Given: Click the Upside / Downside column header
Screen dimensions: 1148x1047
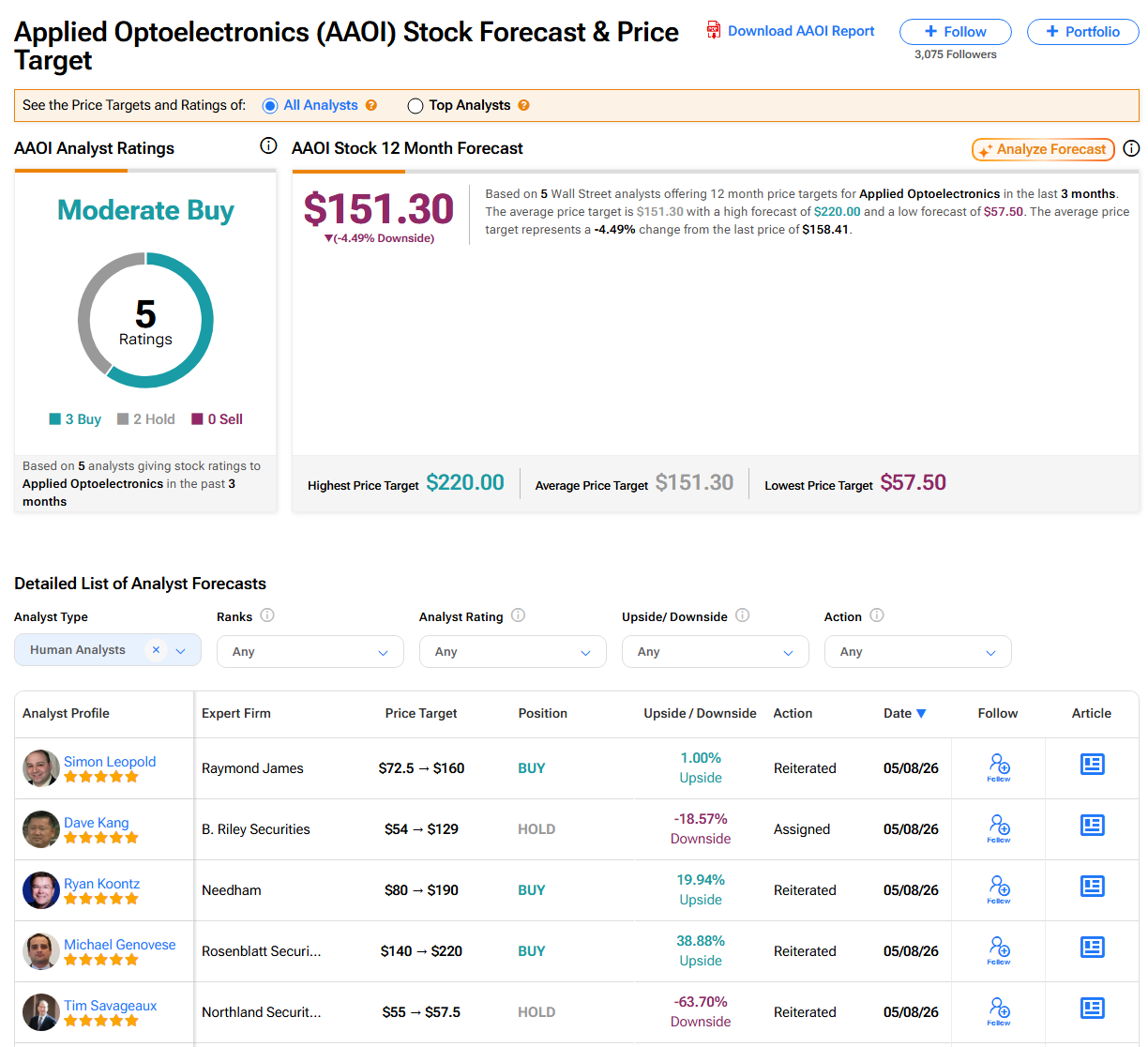Looking at the screenshot, I should (700, 713).
